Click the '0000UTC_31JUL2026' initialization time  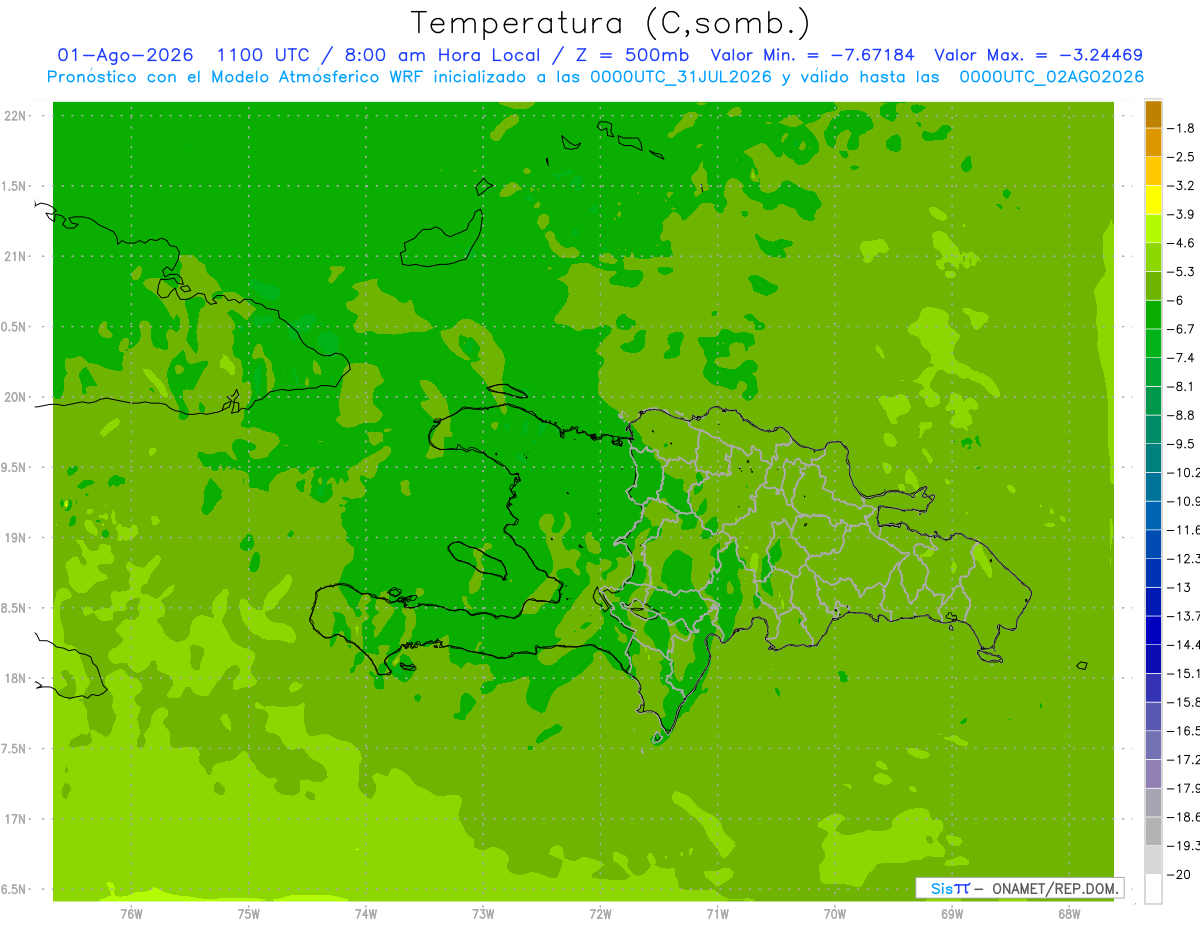tap(682, 77)
